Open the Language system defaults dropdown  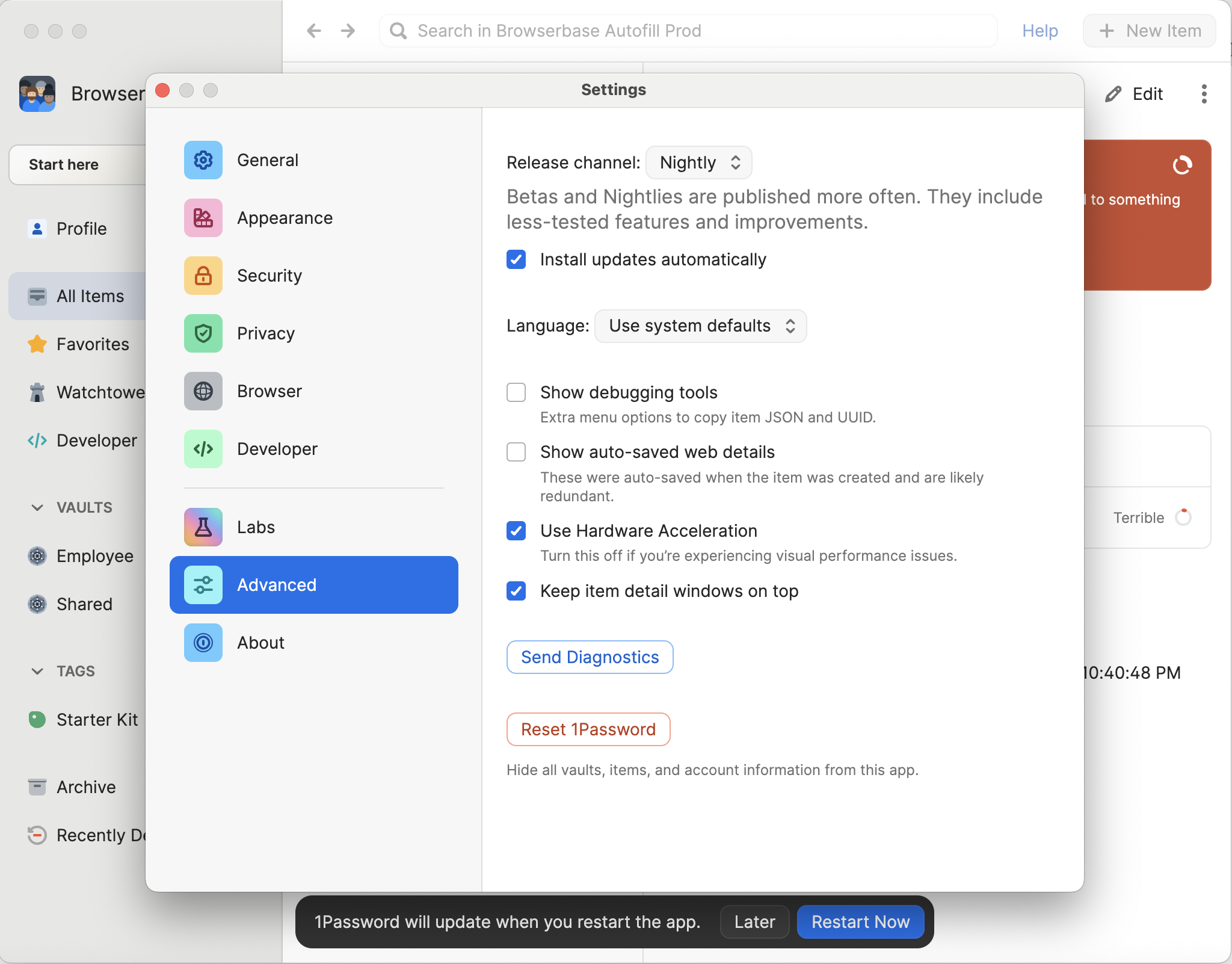700,326
